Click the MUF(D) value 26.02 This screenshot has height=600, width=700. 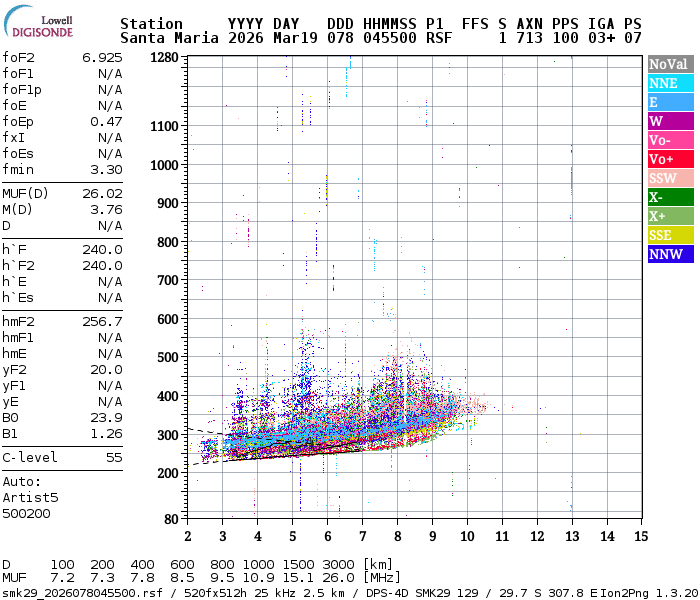pyautogui.click(x=102, y=193)
